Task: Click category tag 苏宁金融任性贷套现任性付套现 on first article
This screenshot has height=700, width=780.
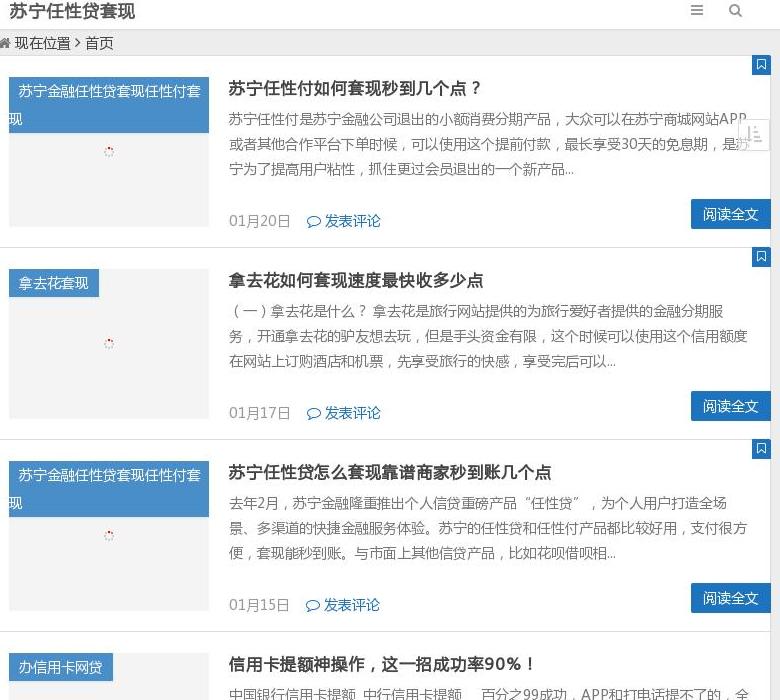Action: coord(109,105)
